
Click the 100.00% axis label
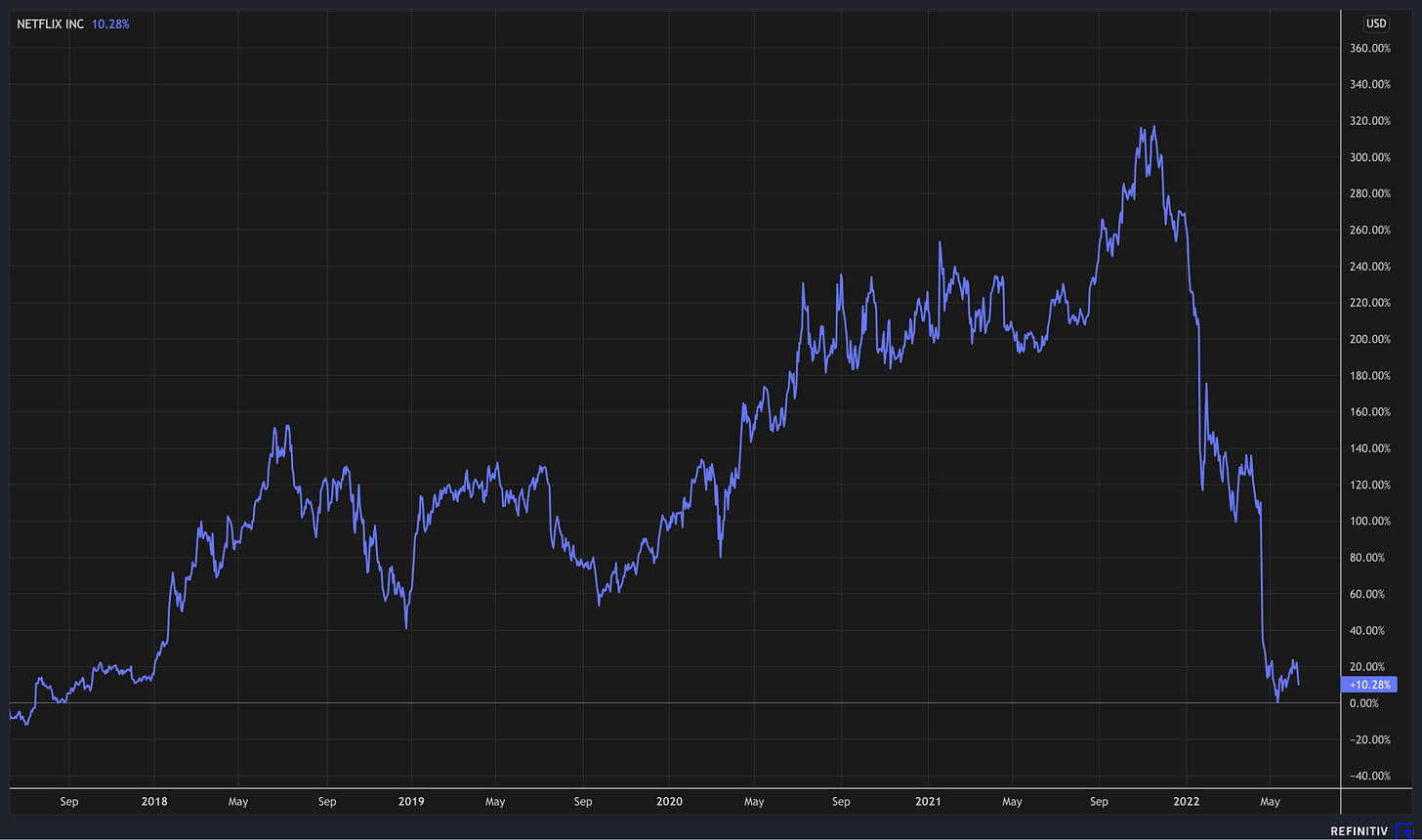pos(1369,521)
